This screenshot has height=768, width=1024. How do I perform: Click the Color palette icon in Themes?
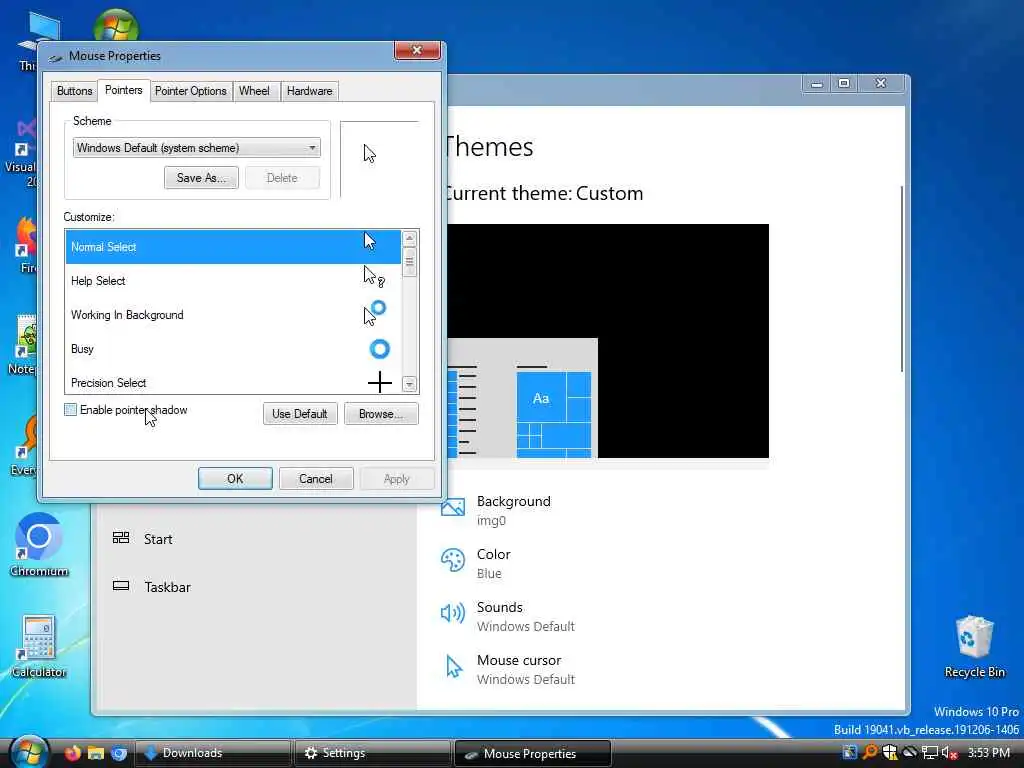(453, 560)
